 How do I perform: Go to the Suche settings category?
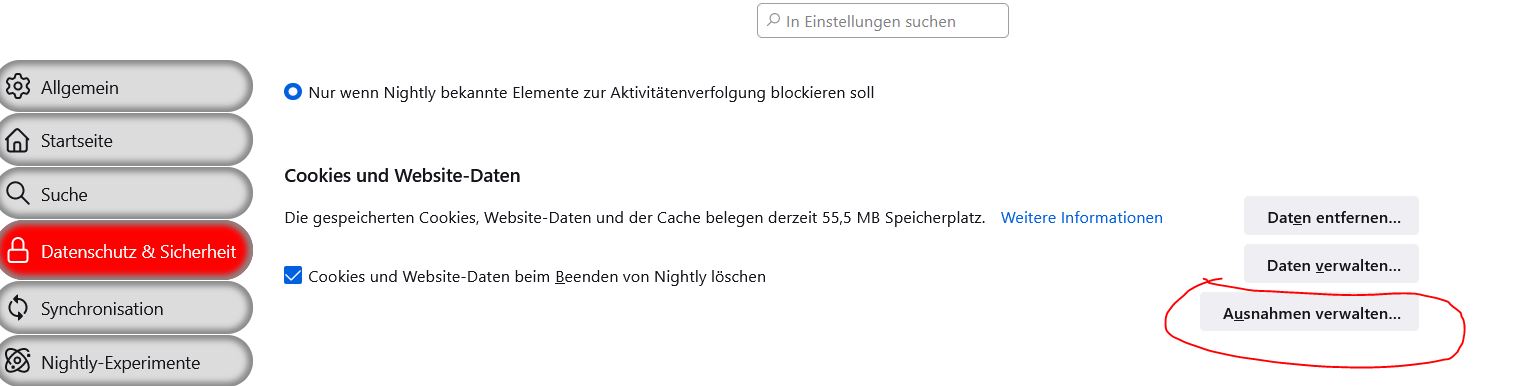pyautogui.click(x=125, y=194)
